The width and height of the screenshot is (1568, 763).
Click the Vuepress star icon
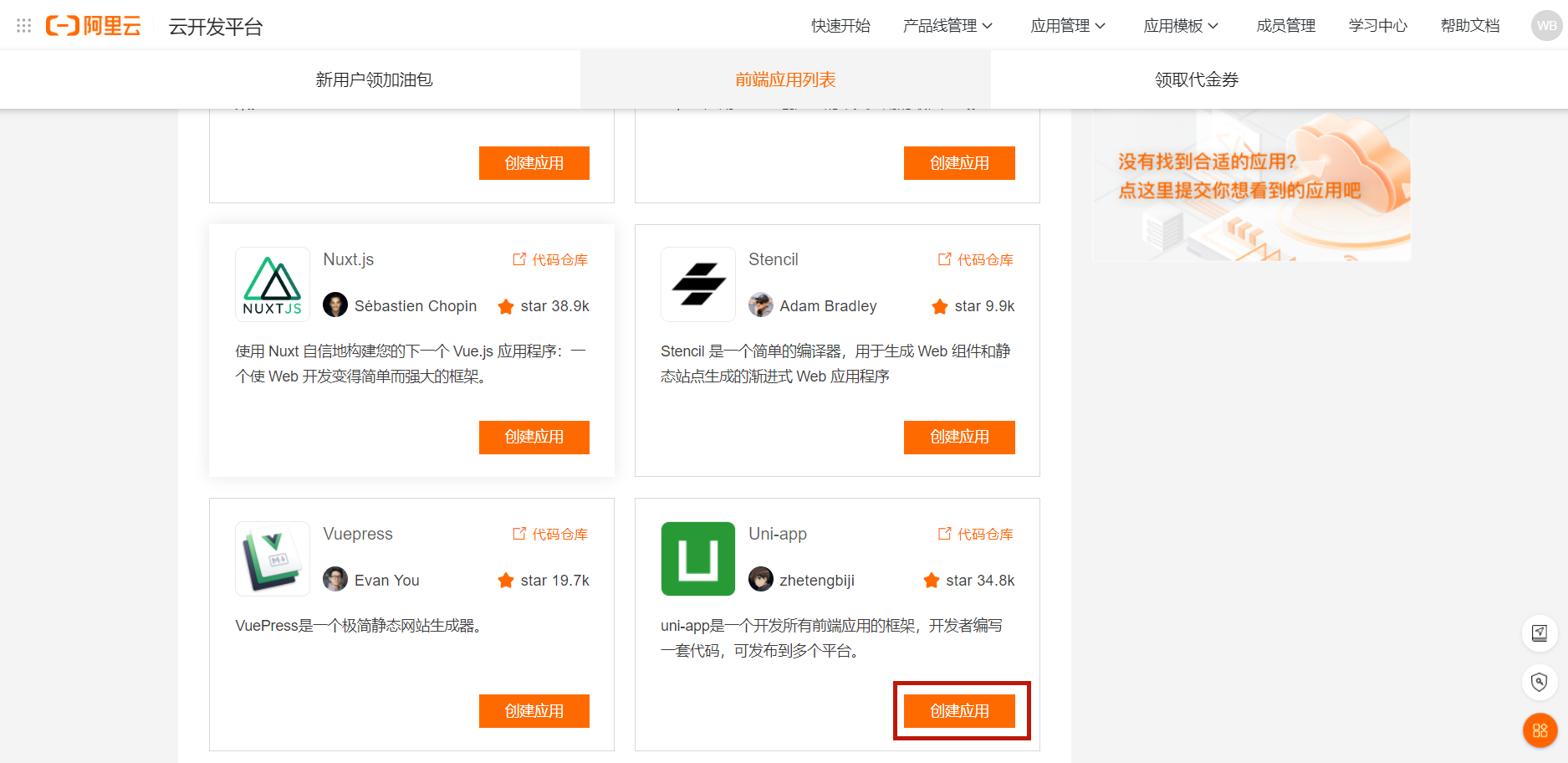click(506, 580)
